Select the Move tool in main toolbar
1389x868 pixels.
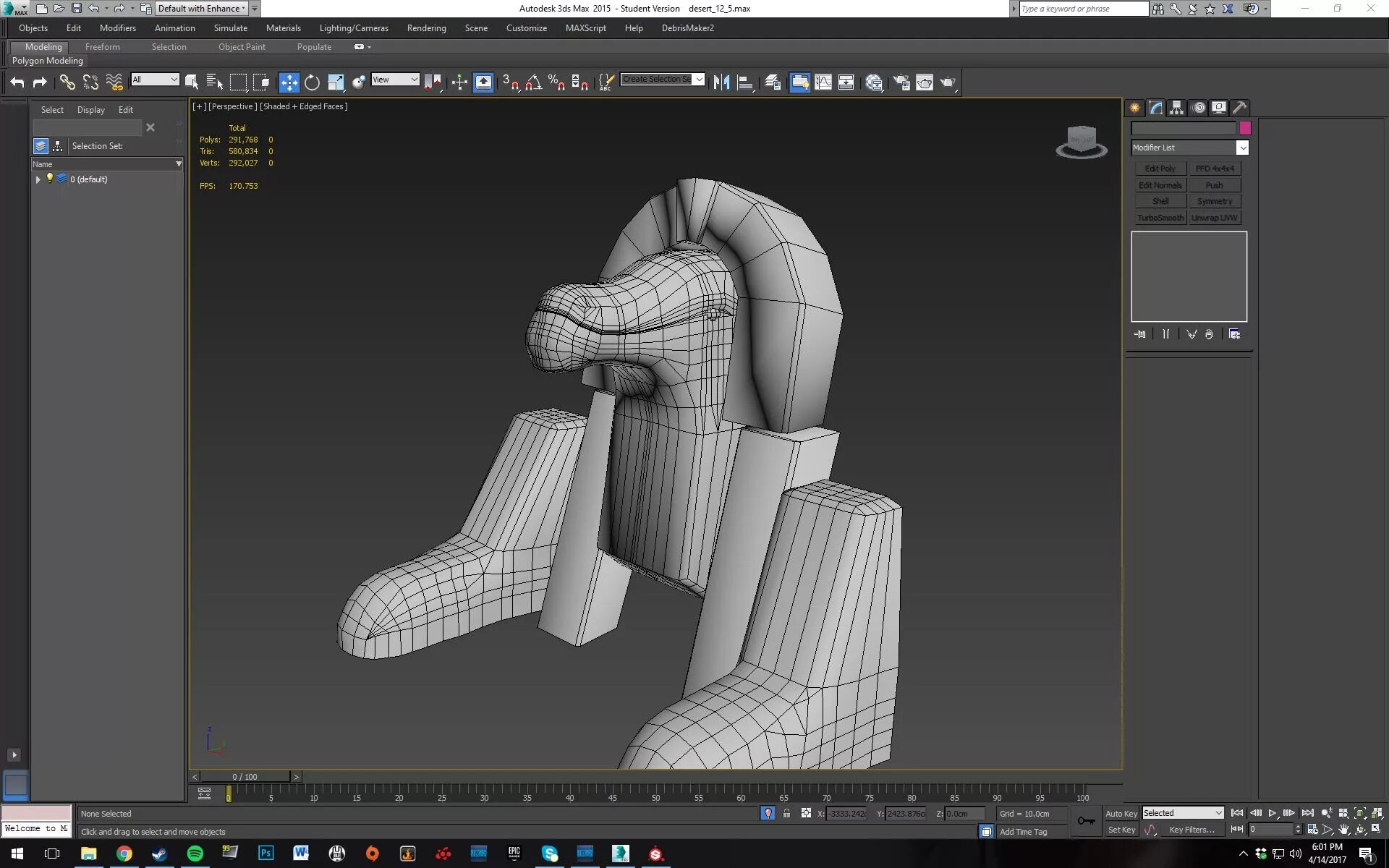pyautogui.click(x=289, y=82)
